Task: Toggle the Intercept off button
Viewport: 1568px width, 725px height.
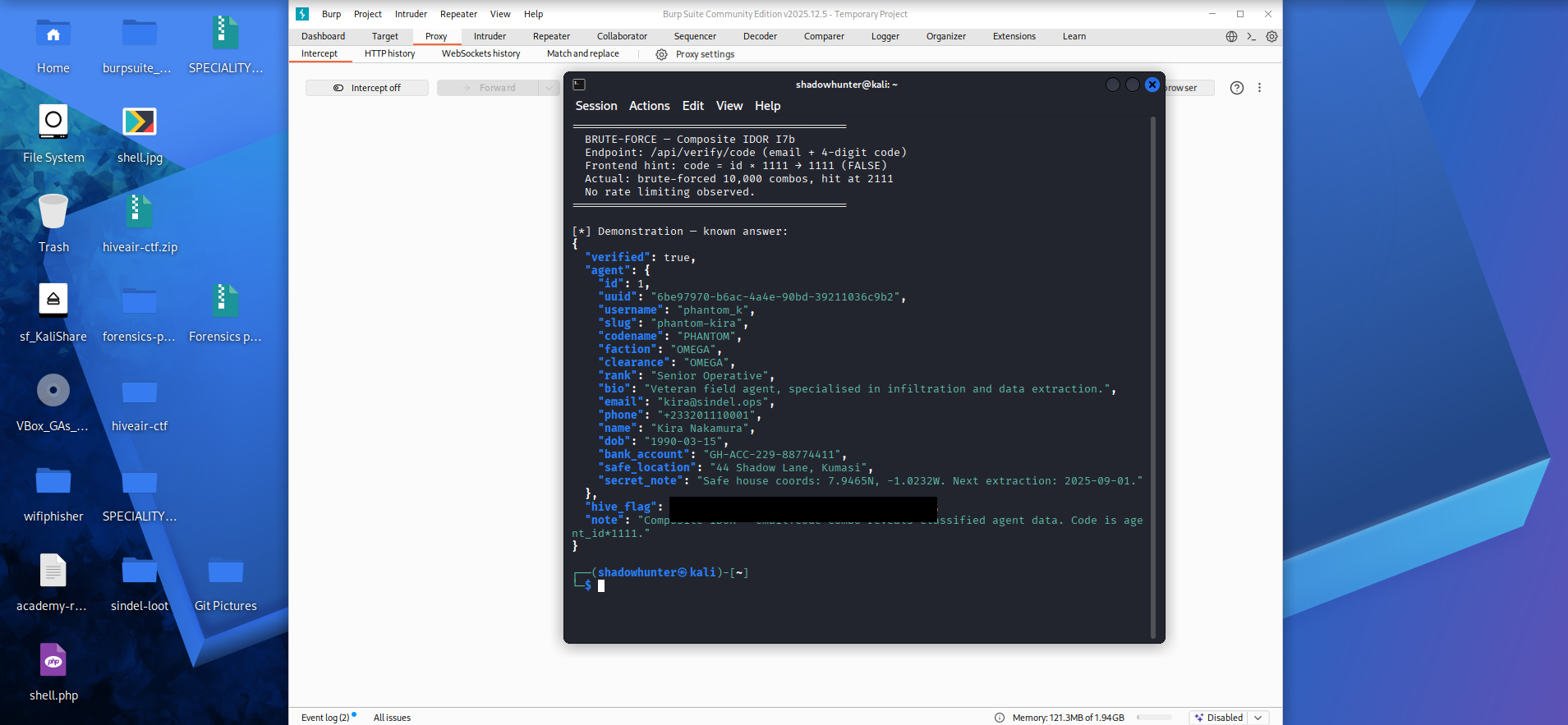Action: click(x=367, y=88)
